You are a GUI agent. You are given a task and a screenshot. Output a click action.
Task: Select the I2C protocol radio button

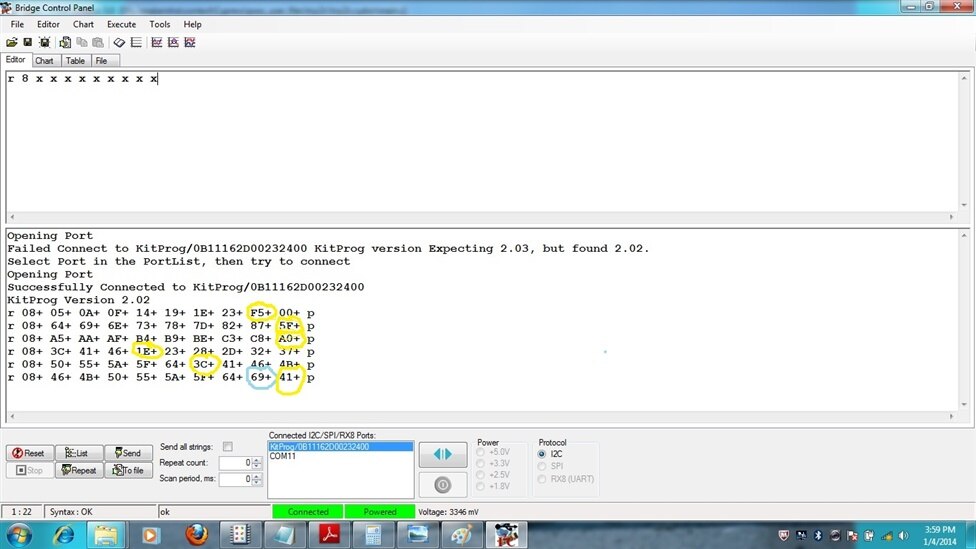click(542, 454)
